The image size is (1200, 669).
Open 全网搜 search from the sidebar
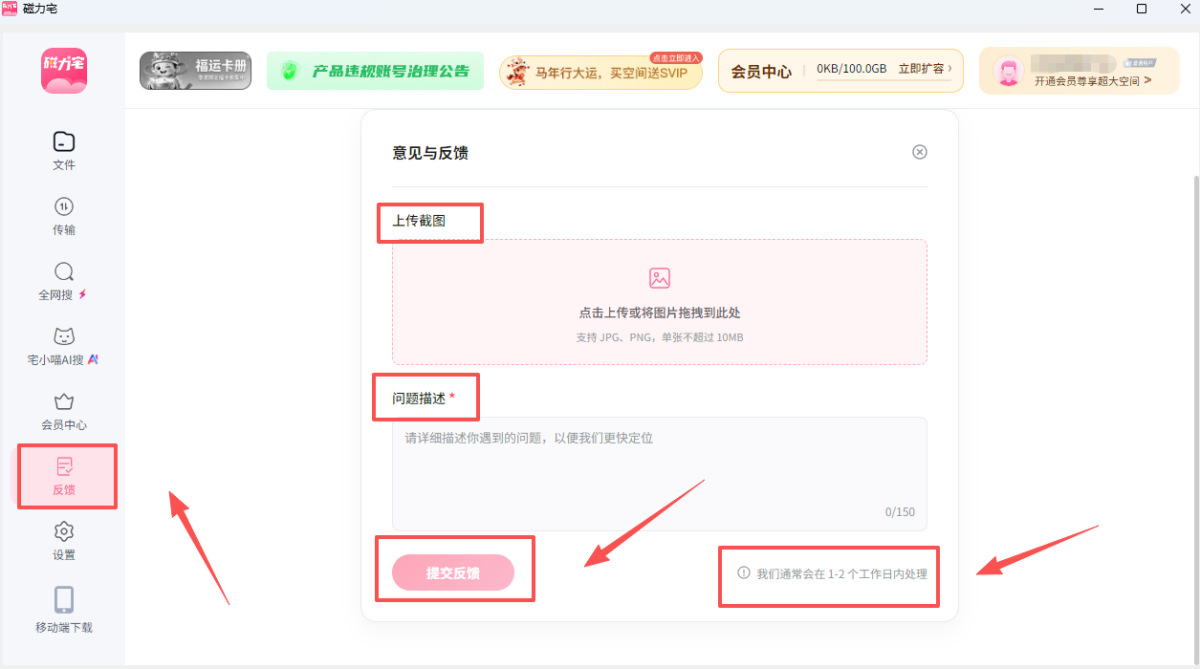pyautogui.click(x=64, y=281)
